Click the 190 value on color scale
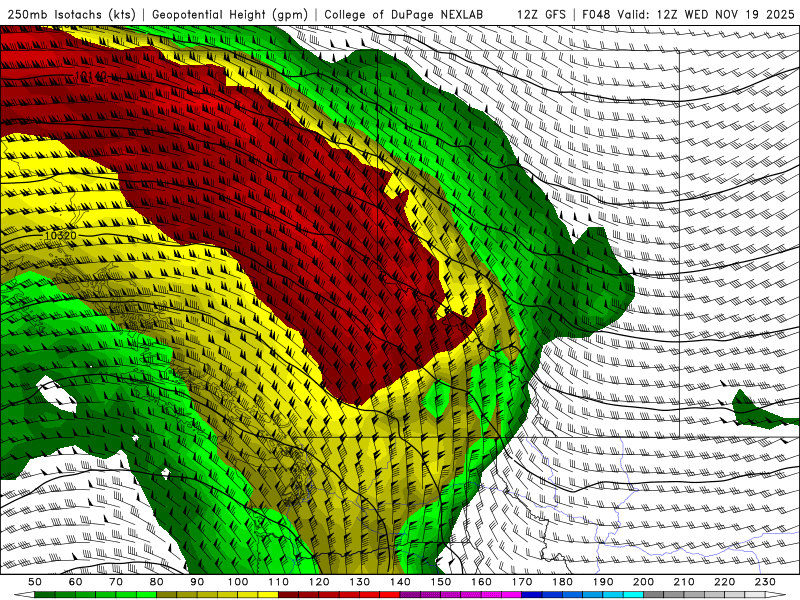This screenshot has height=600, width=800. coord(603,582)
